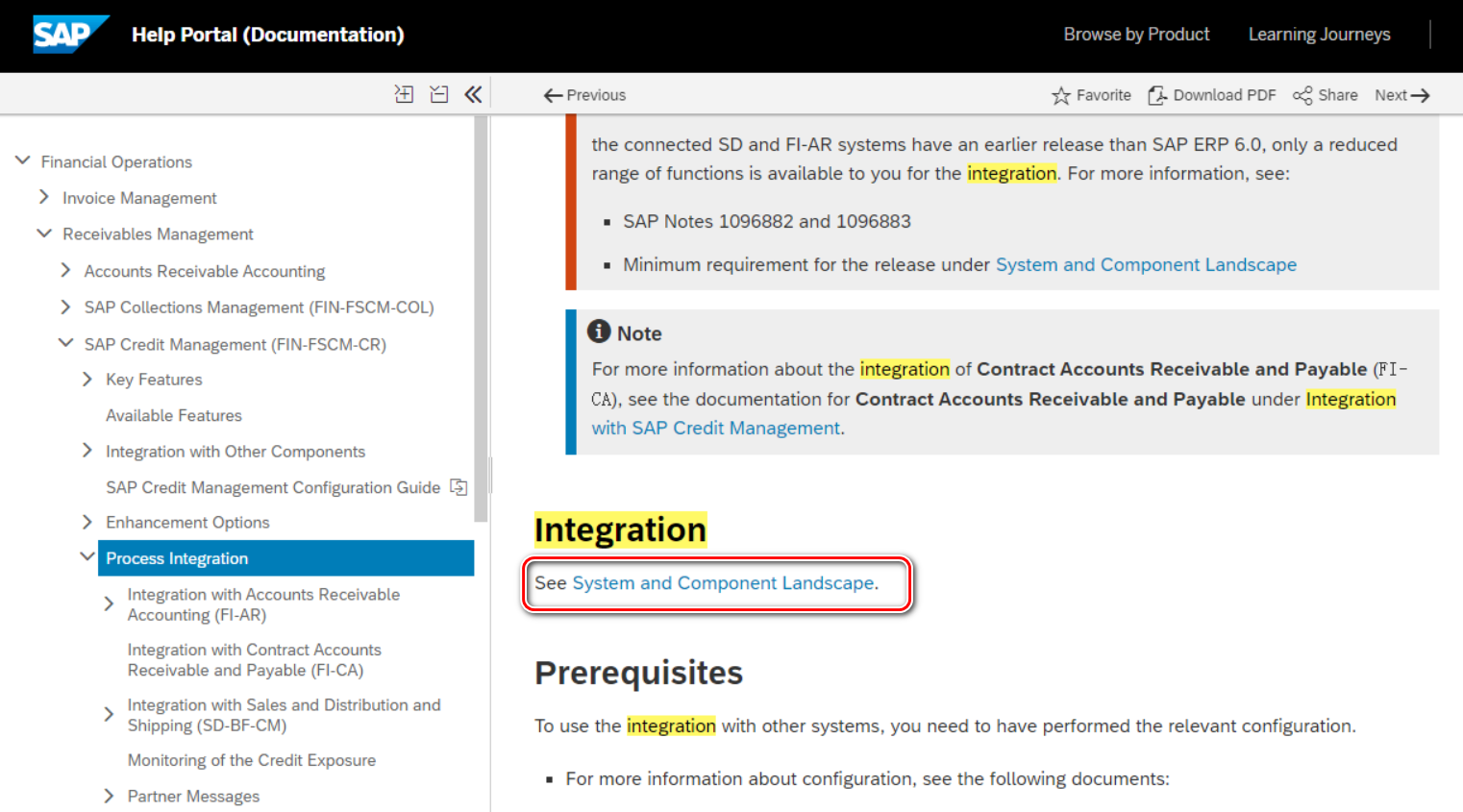
Task: Click the collapse all tree nodes icon
Action: point(439,94)
